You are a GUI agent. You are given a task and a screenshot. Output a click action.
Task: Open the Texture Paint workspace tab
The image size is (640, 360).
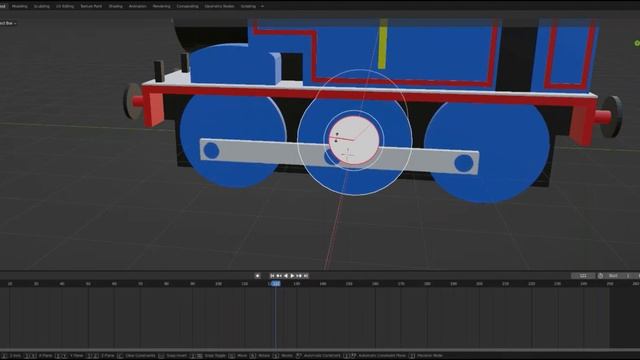pyautogui.click(x=91, y=6)
